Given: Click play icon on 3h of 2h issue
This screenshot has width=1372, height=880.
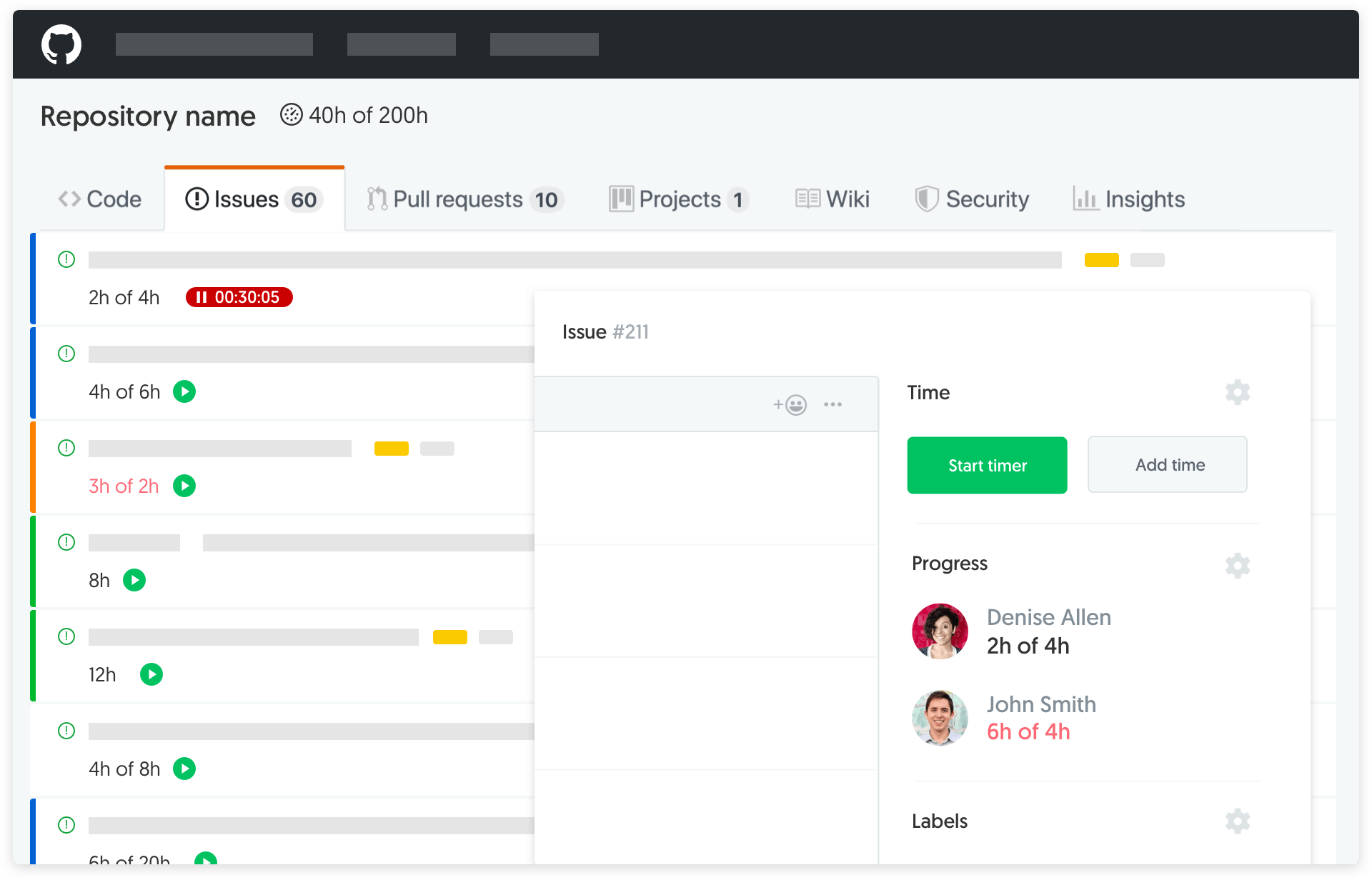Looking at the screenshot, I should coord(182,484).
